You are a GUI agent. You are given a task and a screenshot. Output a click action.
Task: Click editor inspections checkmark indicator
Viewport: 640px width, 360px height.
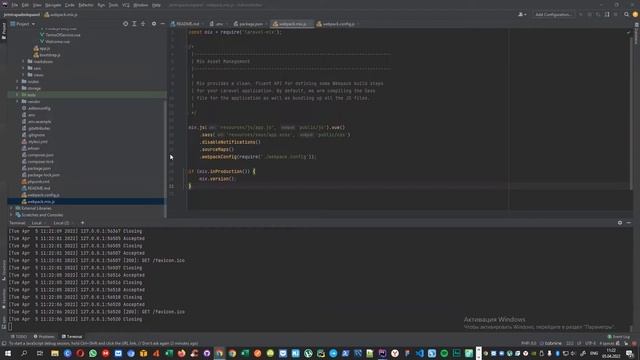tap(628, 32)
